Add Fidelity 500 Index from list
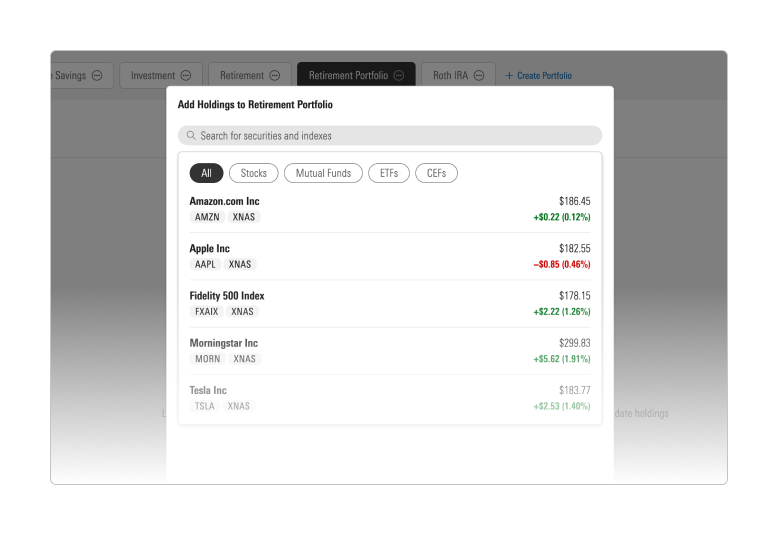This screenshot has height=535, width=778. point(389,303)
